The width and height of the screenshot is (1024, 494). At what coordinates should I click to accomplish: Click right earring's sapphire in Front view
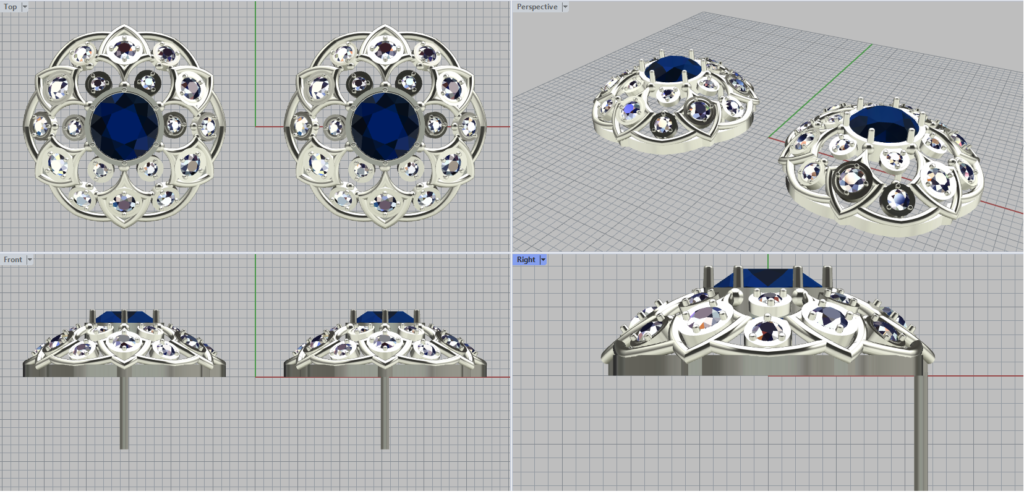tap(385, 317)
